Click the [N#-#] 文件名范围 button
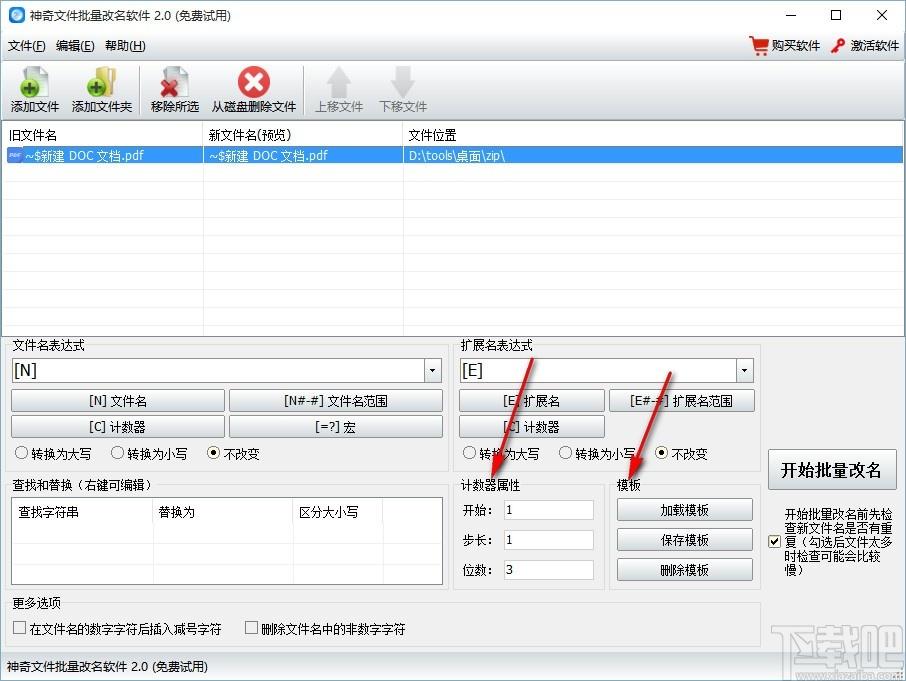 [336, 401]
